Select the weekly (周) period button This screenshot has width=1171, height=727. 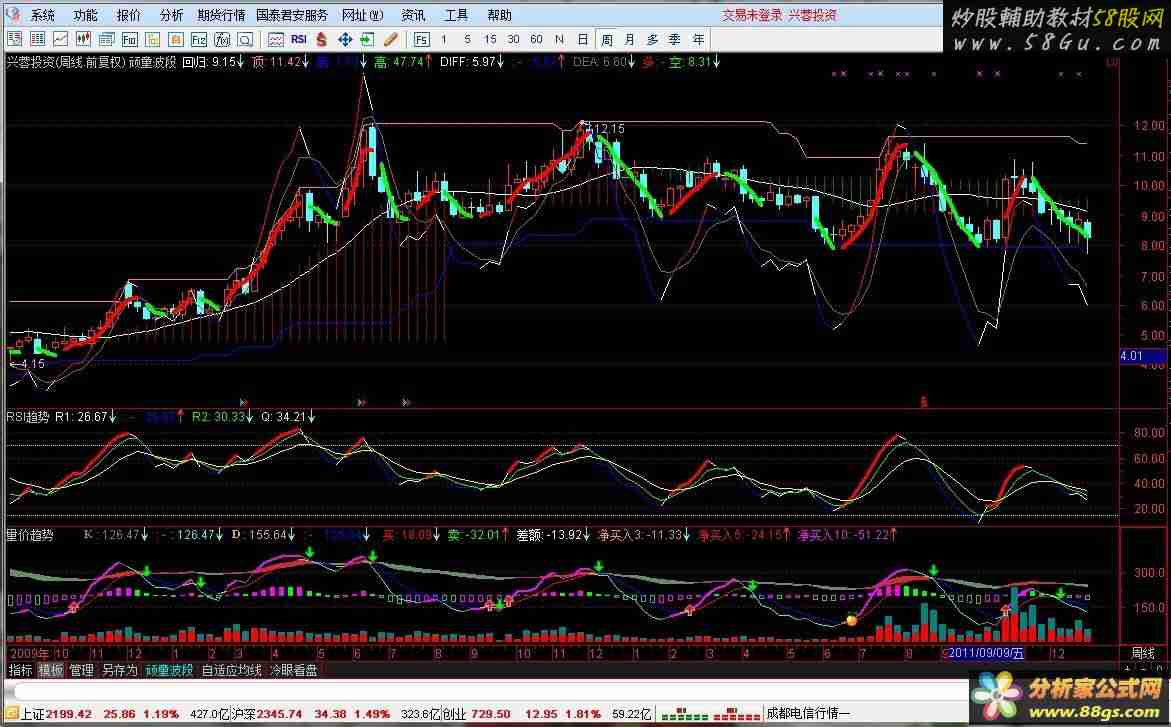606,39
